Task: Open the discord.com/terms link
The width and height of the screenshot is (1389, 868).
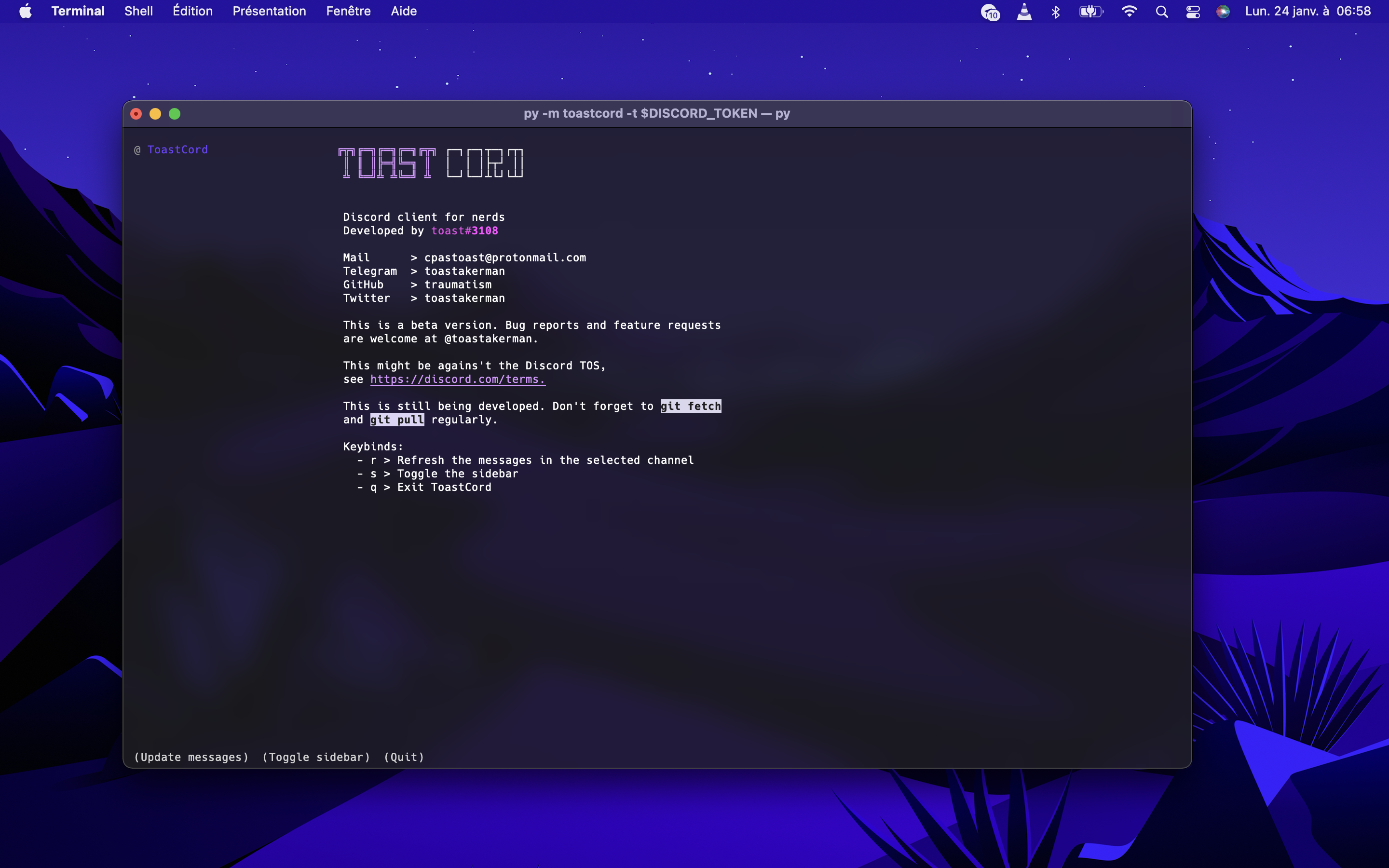Action: pos(457,379)
